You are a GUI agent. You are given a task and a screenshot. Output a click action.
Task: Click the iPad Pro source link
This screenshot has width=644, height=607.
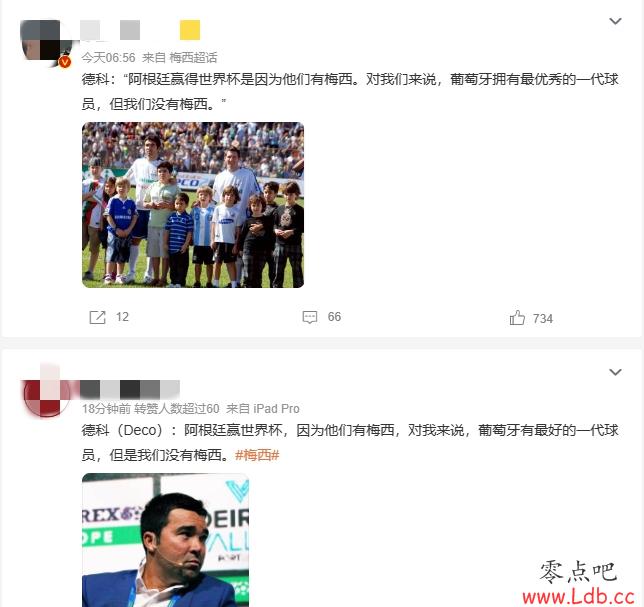point(276,409)
